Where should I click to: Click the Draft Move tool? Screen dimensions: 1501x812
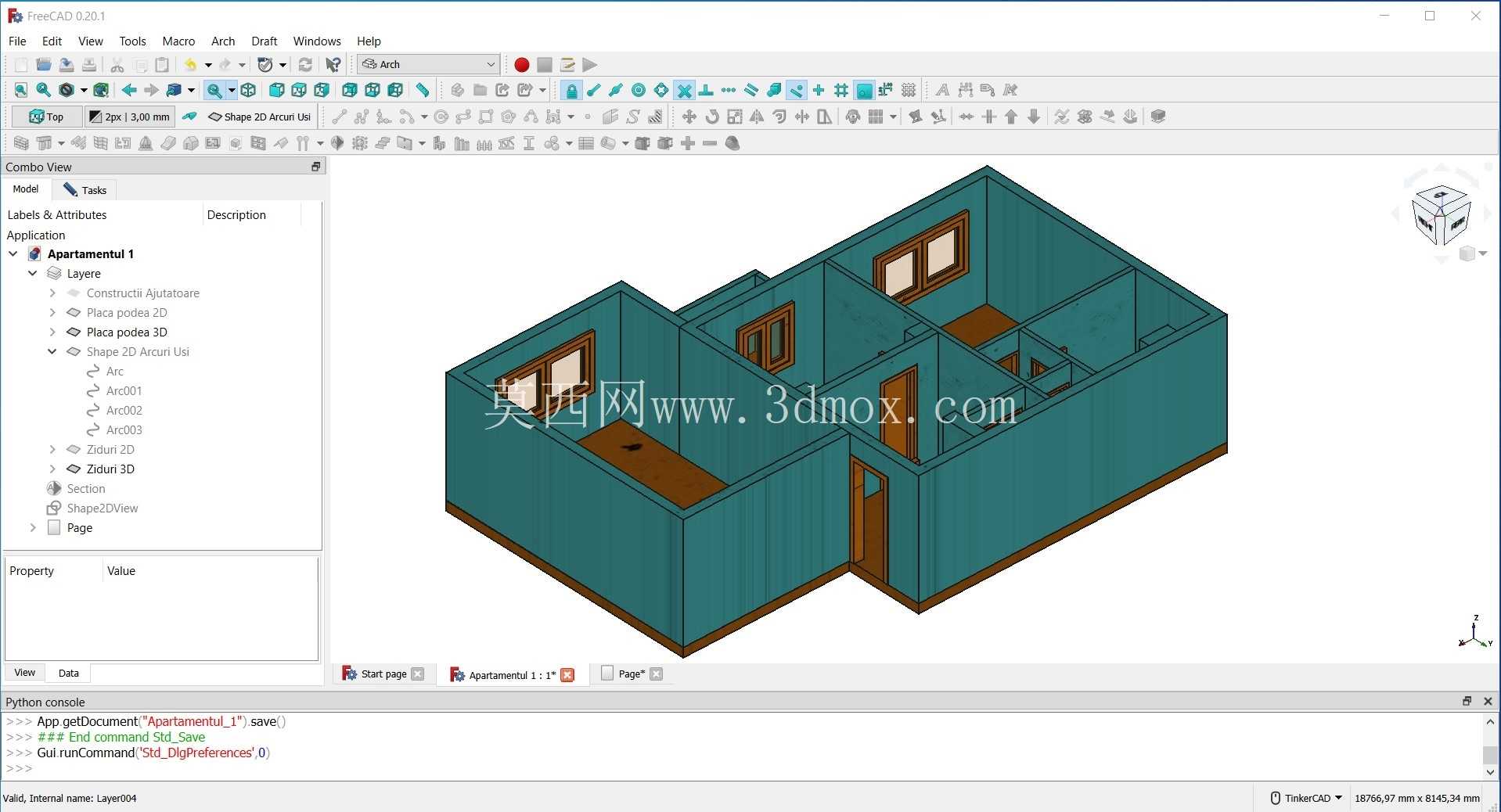click(689, 117)
